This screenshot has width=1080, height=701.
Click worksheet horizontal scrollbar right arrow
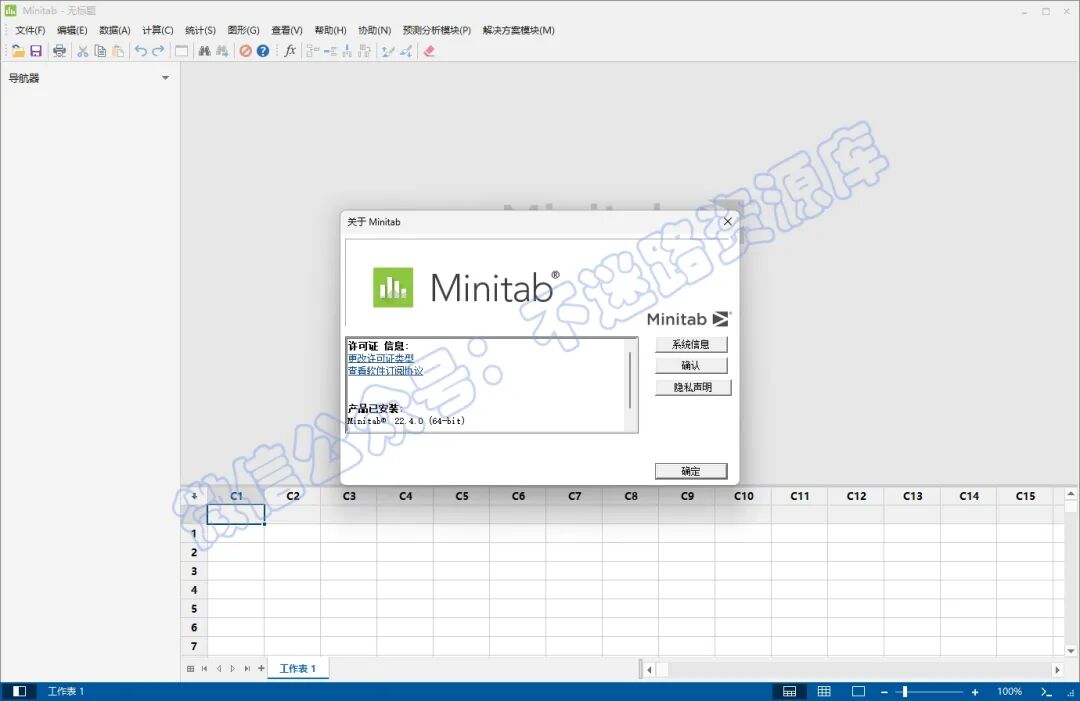(1057, 669)
